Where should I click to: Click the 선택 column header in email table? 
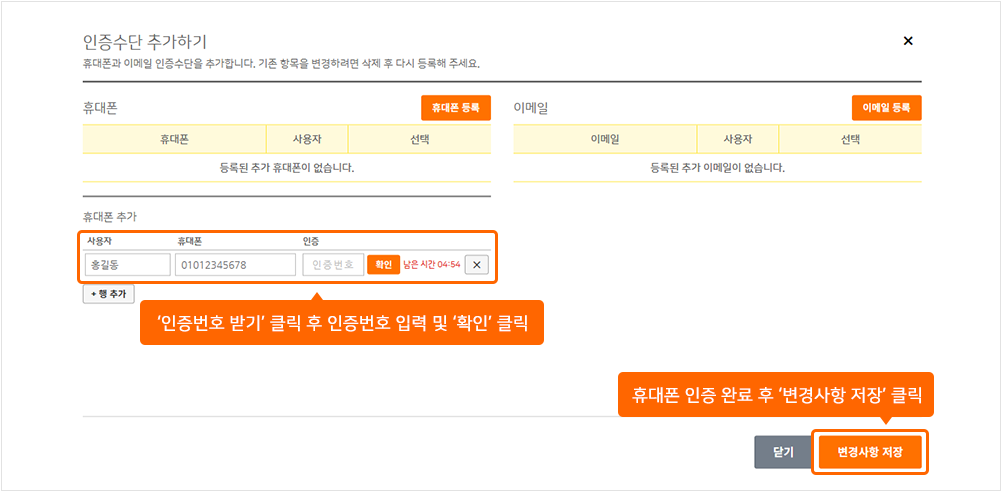850,139
